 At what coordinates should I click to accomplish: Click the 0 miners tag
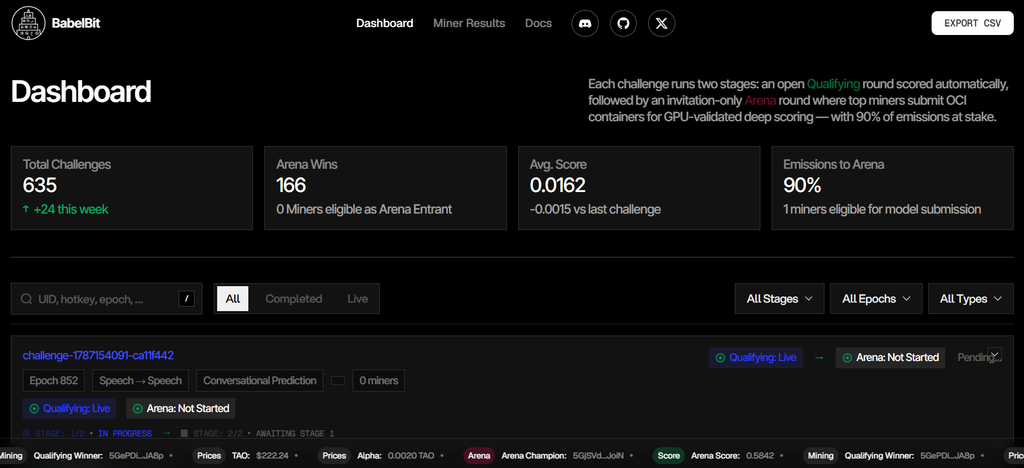click(x=378, y=381)
